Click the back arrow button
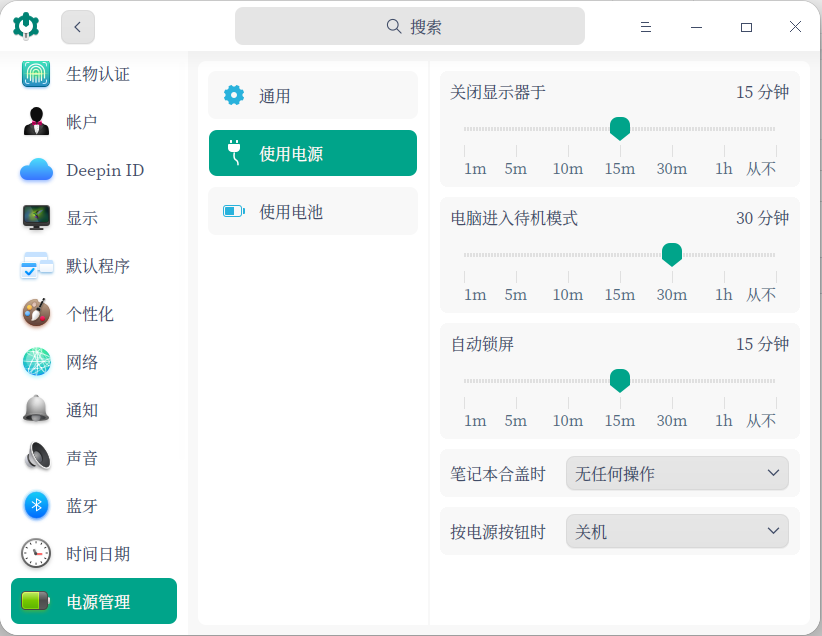 77,27
